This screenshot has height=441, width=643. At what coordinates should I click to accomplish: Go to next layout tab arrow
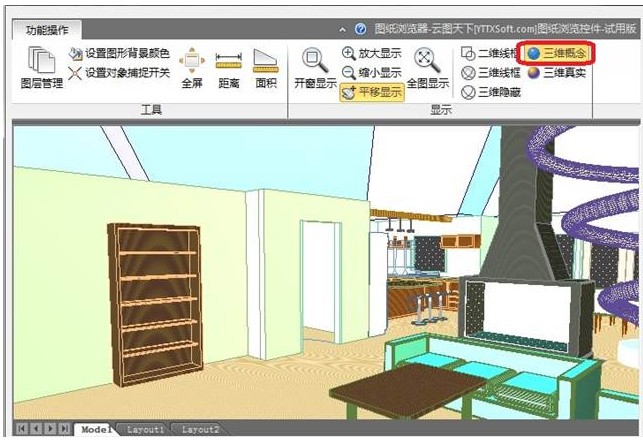(50, 429)
